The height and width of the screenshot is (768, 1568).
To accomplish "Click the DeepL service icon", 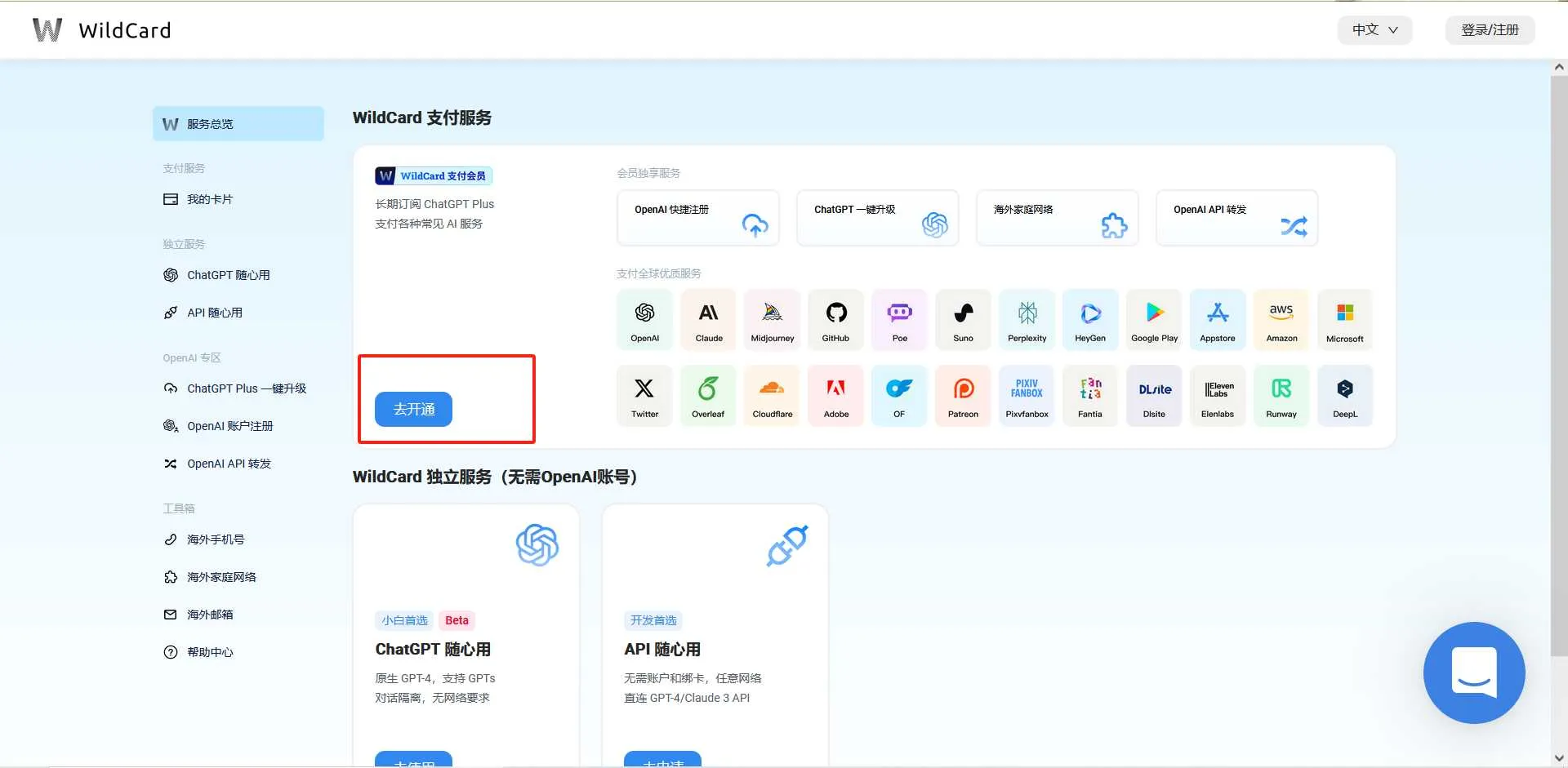I will click(x=1345, y=396).
